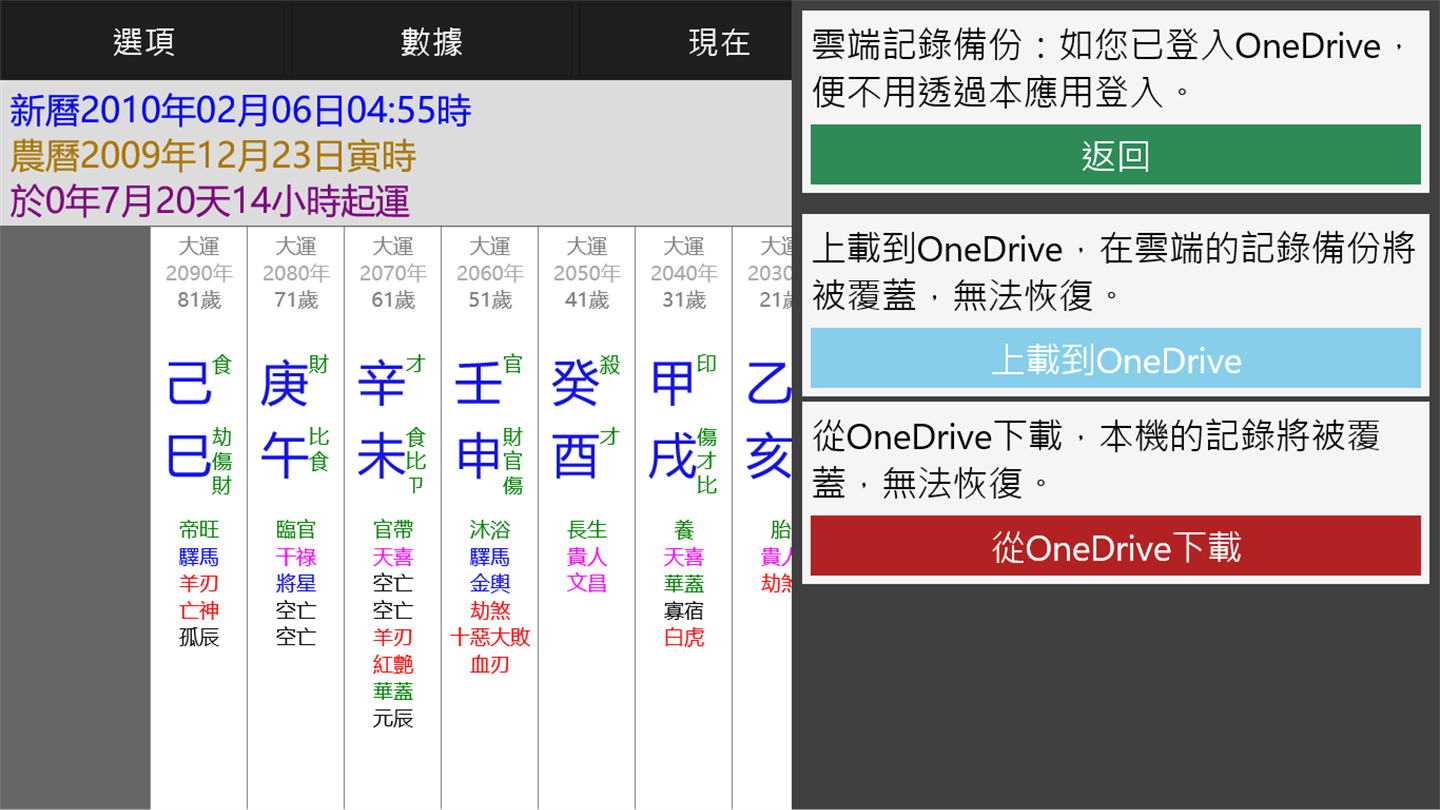Click the earthly branch 午
1440x810 pixels.
coord(284,458)
